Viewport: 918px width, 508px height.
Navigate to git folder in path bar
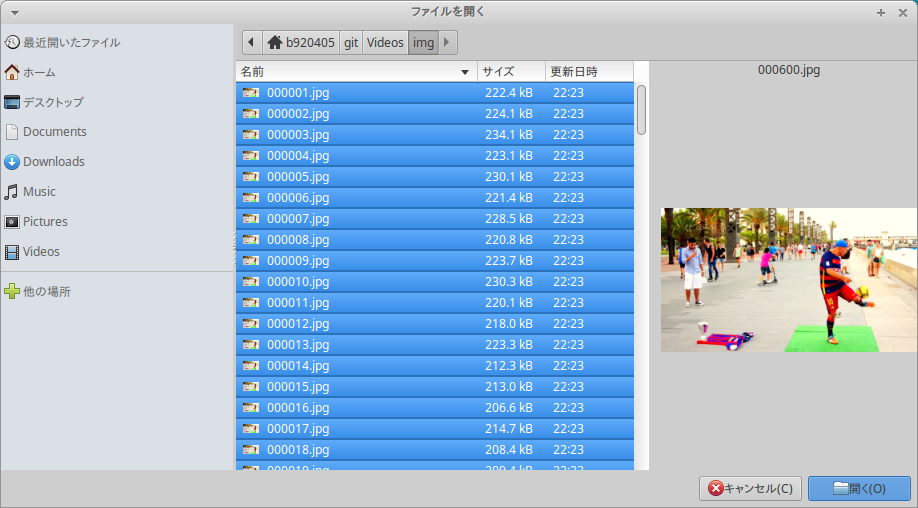point(351,42)
